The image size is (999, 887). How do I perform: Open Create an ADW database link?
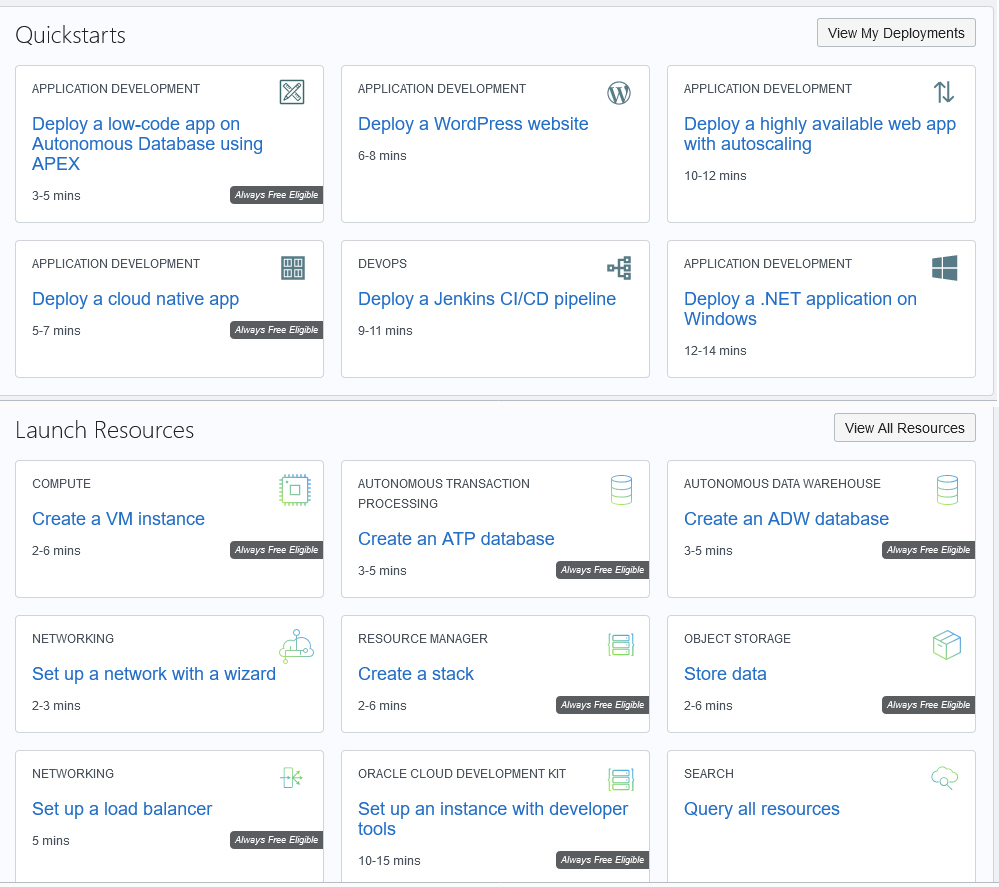point(786,519)
